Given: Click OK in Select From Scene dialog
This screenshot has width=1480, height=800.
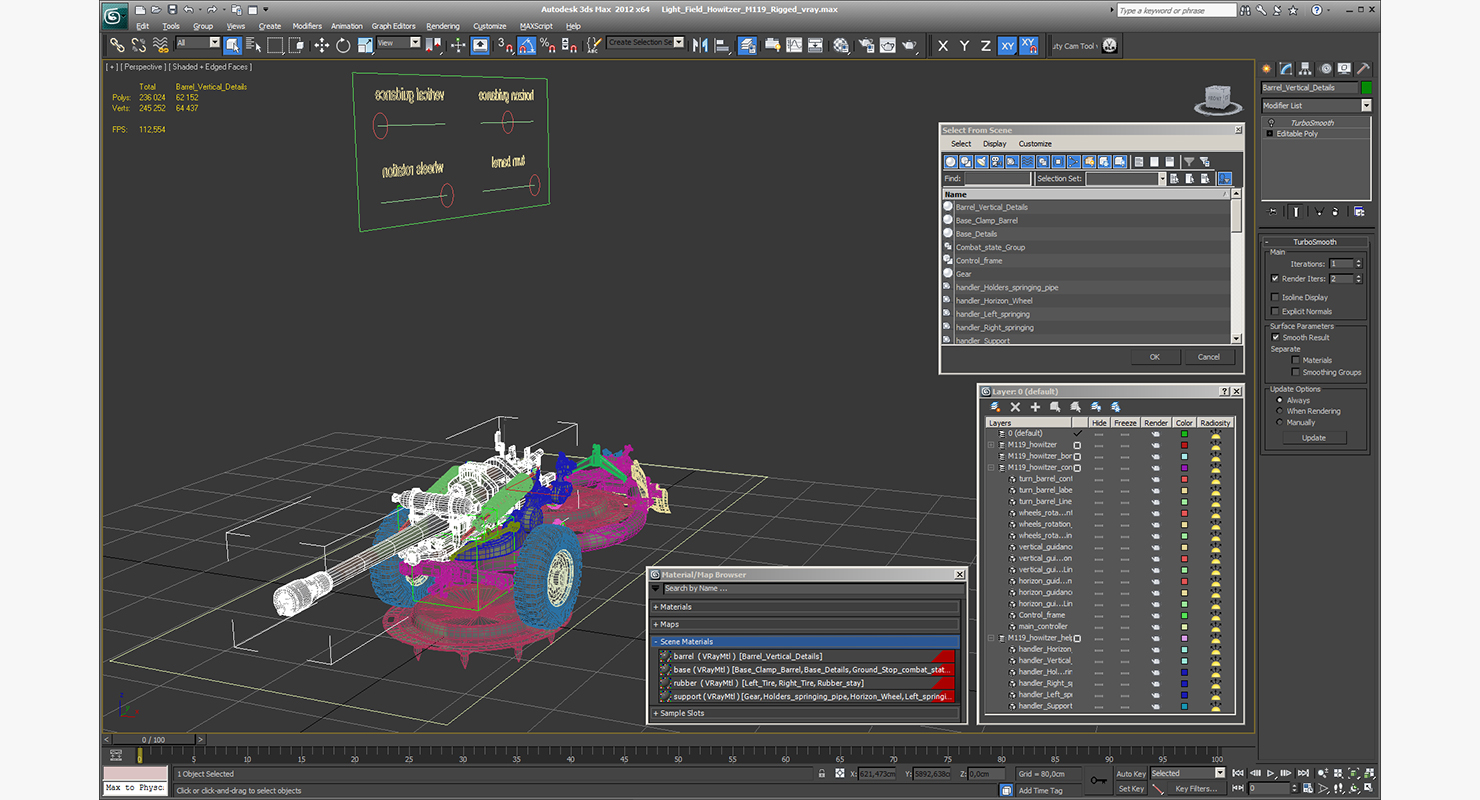Looking at the screenshot, I should [x=1155, y=357].
